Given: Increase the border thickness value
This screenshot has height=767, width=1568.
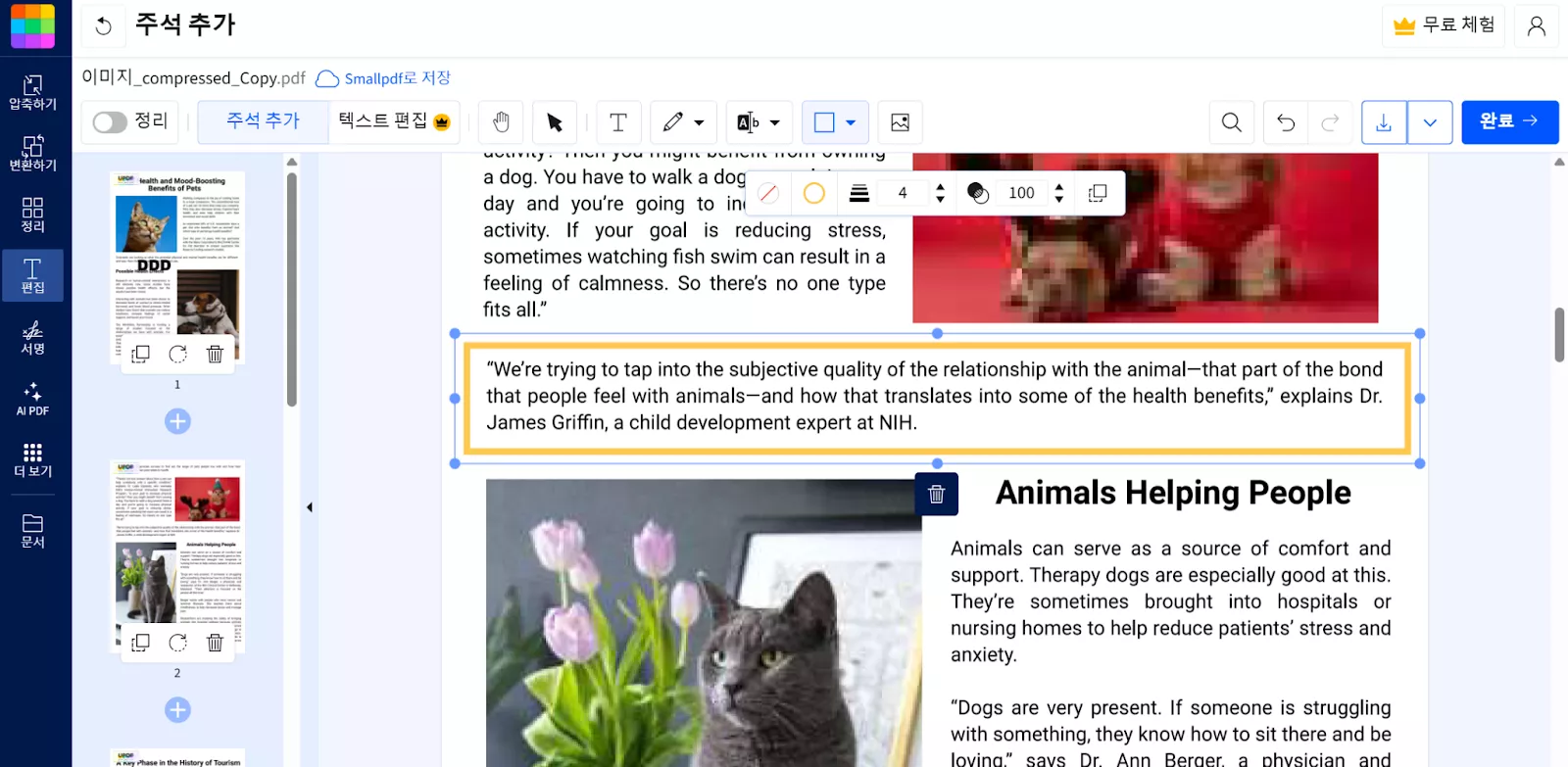Looking at the screenshot, I should point(941,186).
